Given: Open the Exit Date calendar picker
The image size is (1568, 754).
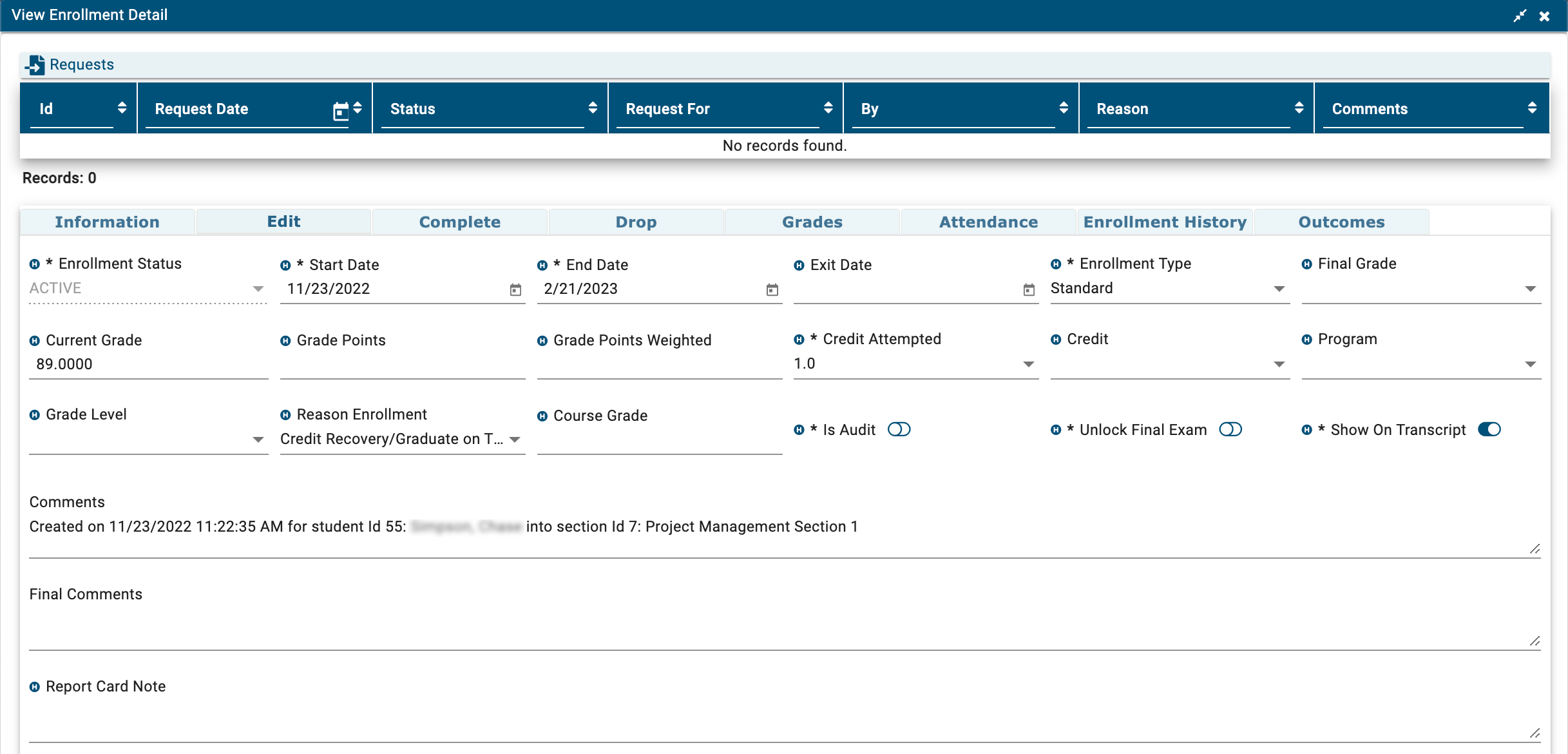Looking at the screenshot, I should pos(1029,290).
